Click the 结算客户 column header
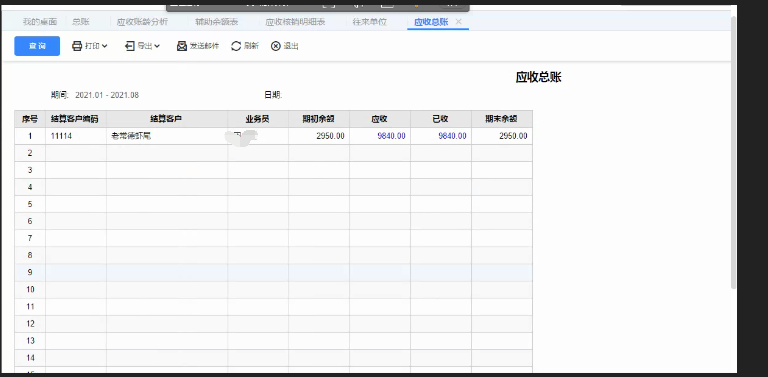 point(167,119)
